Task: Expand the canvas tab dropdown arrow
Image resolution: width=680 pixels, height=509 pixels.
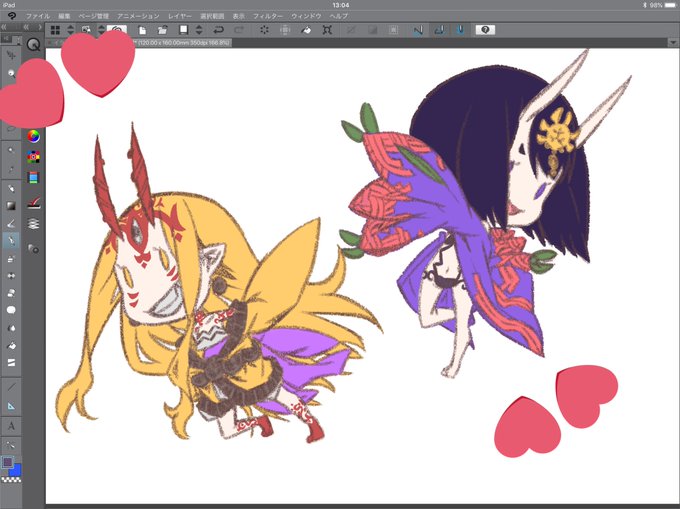Action: click(673, 42)
